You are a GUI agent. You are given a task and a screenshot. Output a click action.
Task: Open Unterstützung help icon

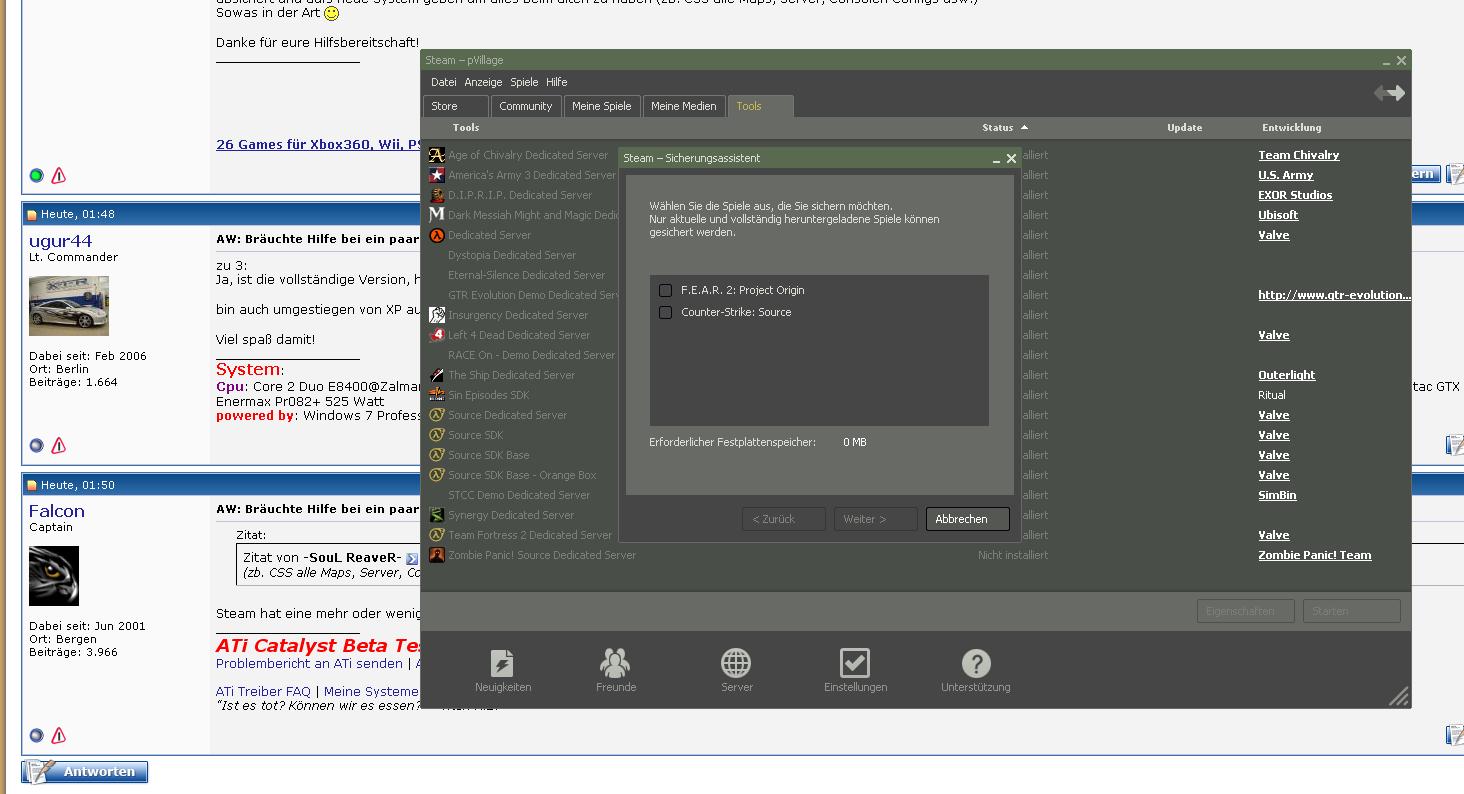coord(976,663)
